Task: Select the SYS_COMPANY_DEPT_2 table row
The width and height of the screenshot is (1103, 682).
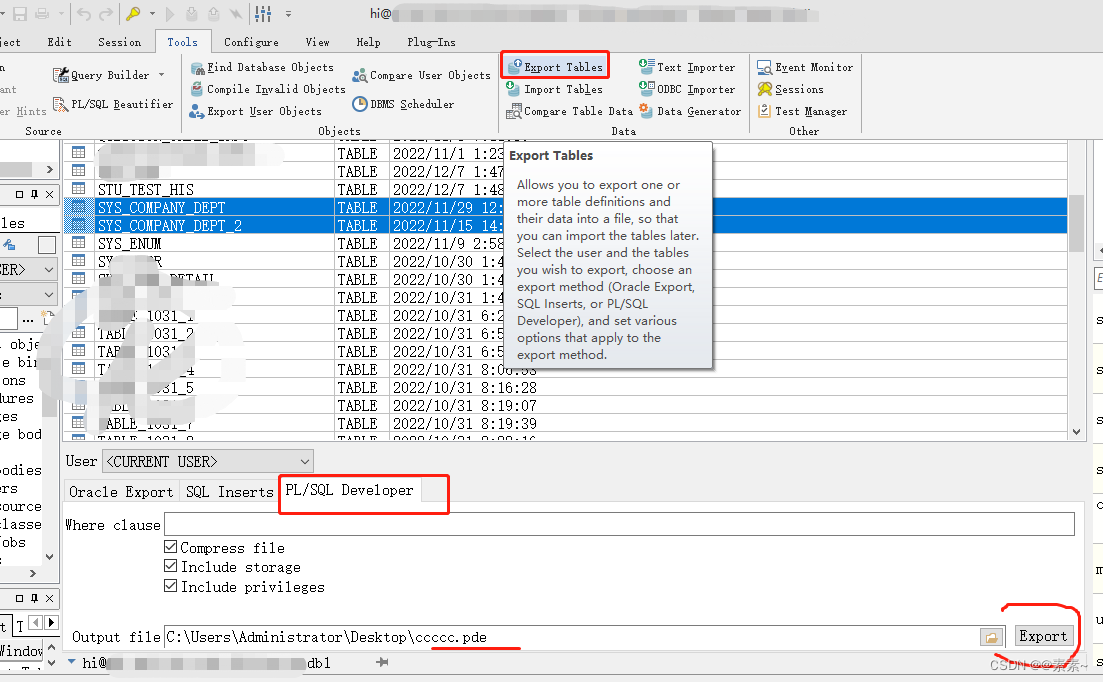Action: pyautogui.click(x=566, y=226)
